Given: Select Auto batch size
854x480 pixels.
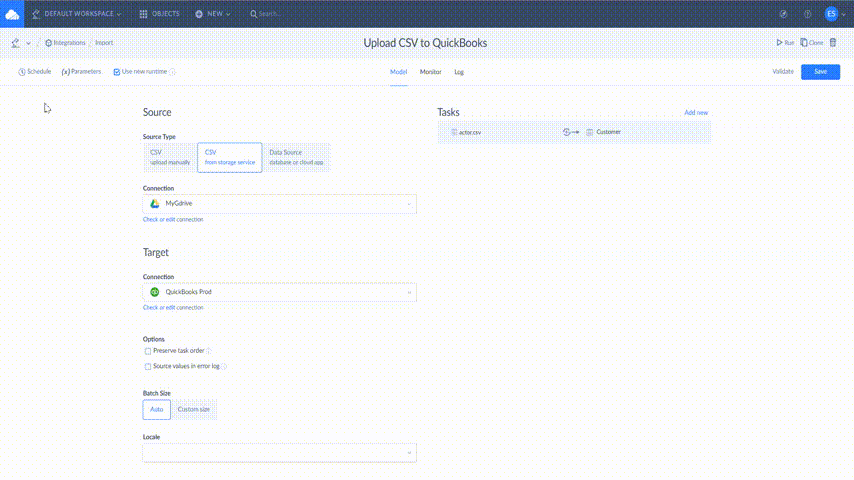Looking at the screenshot, I should tap(156, 410).
